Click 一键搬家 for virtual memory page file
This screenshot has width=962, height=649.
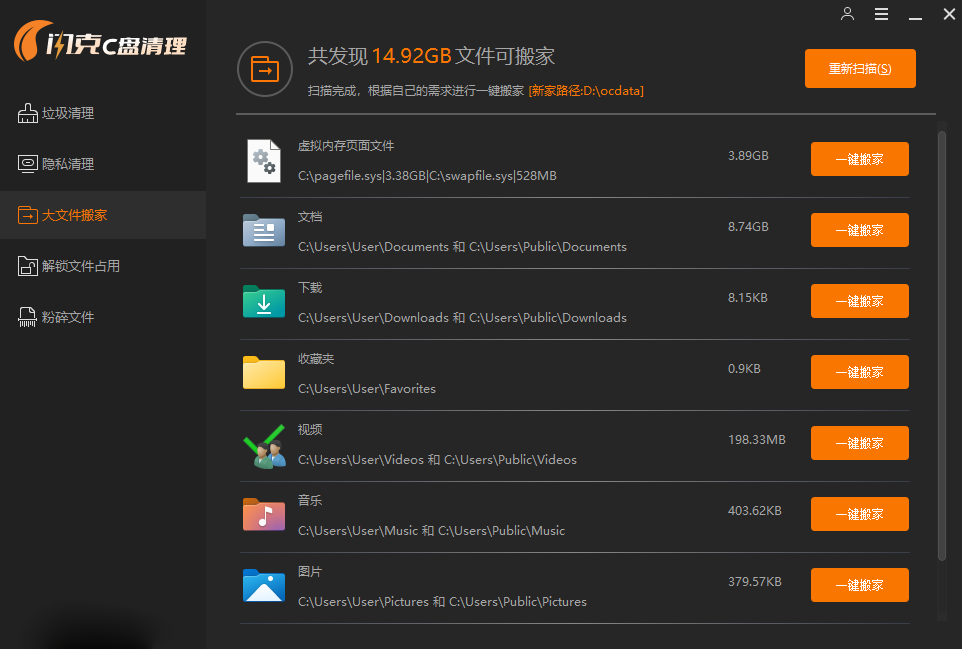859,159
